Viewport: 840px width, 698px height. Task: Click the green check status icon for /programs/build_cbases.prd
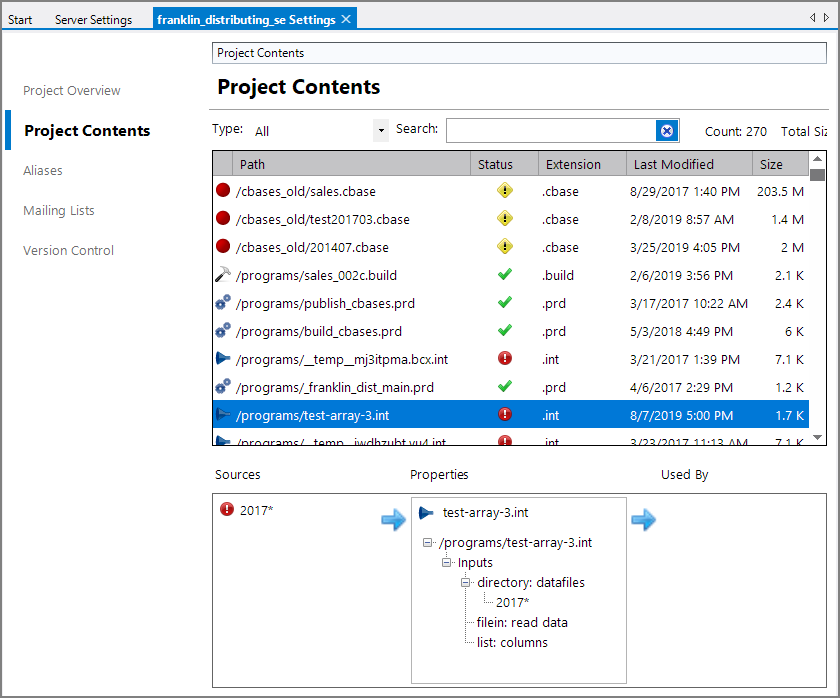point(505,331)
